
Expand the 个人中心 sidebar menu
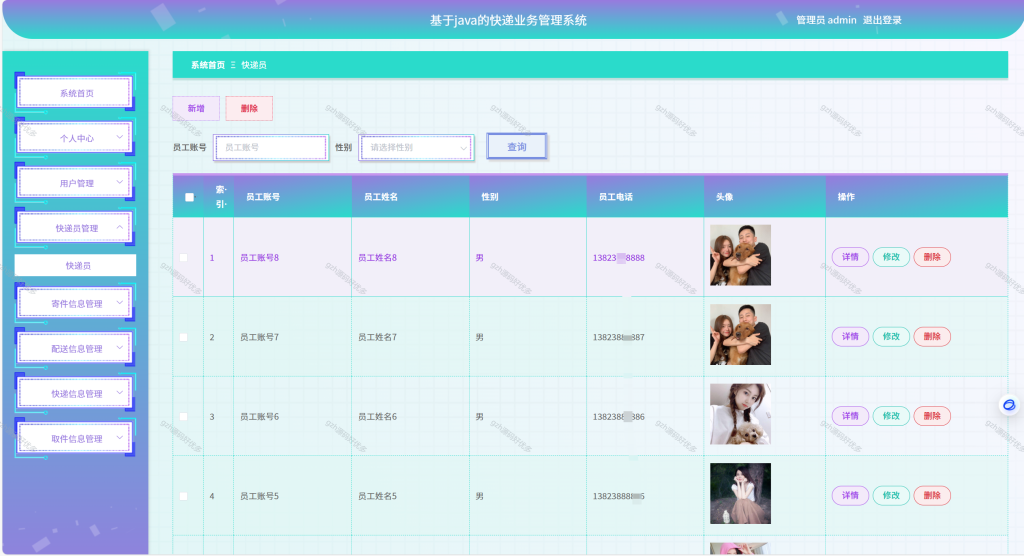tap(75, 138)
